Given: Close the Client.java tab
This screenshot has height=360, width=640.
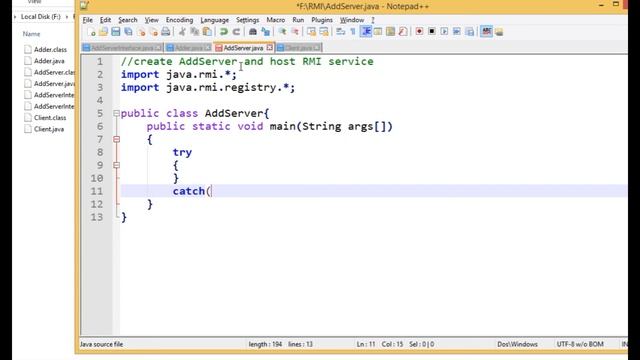Looking at the screenshot, I should 317,48.
